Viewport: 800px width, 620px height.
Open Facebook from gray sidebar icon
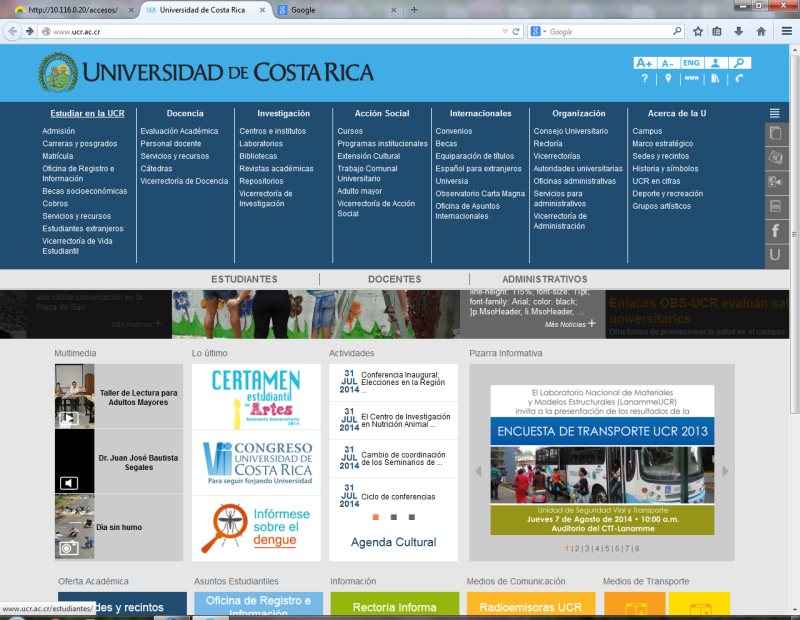coord(776,231)
